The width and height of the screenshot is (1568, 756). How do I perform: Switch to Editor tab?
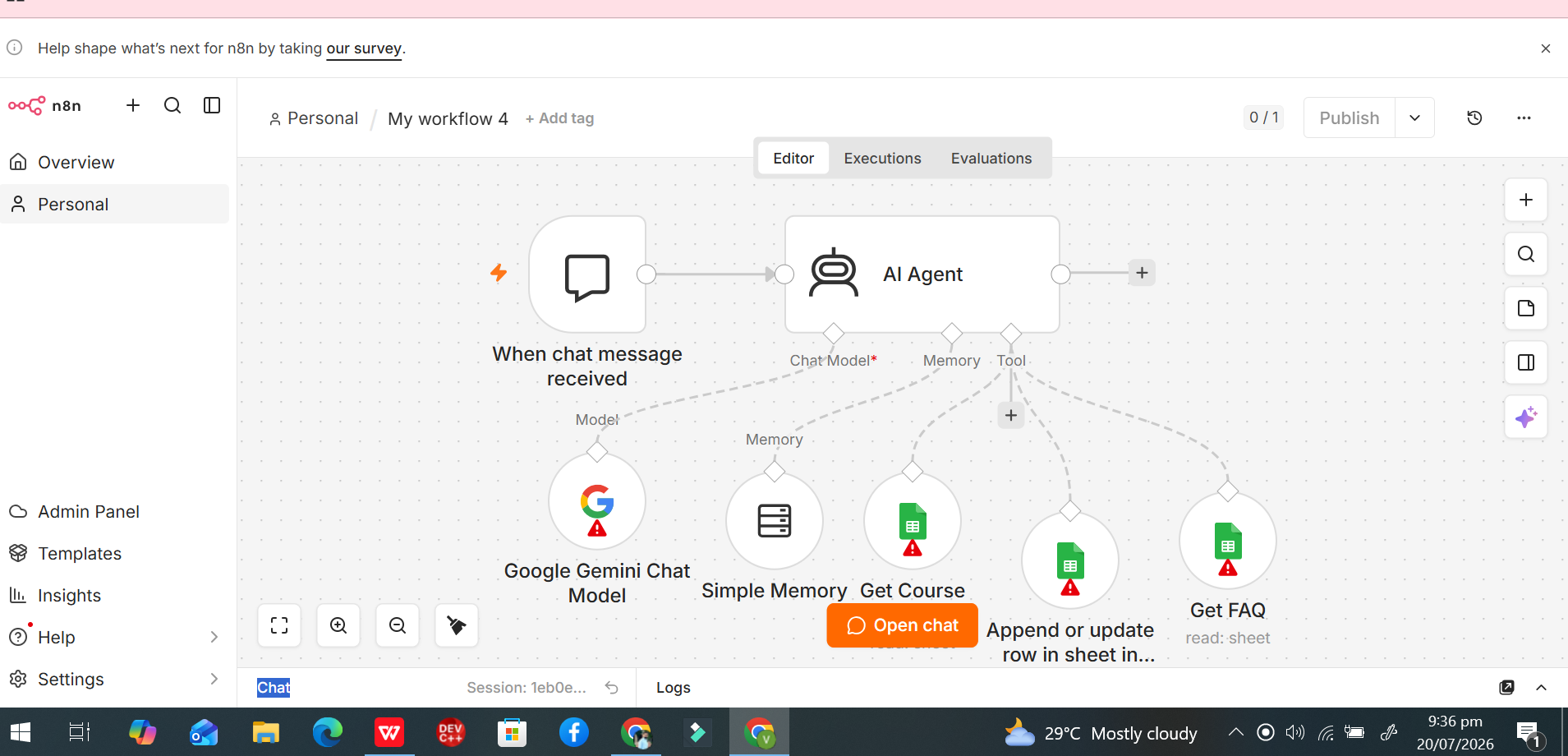793,158
